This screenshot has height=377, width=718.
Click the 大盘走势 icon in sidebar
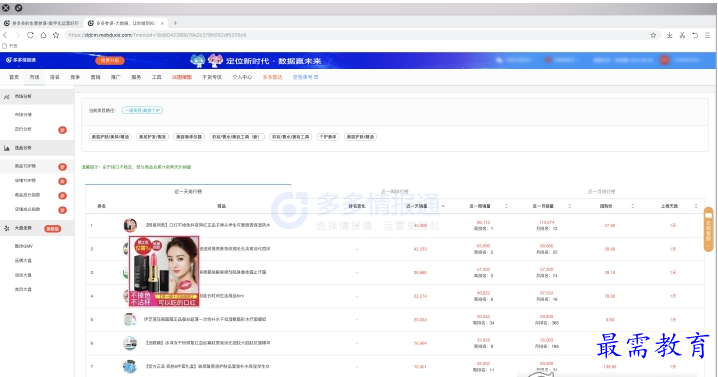coord(7,228)
